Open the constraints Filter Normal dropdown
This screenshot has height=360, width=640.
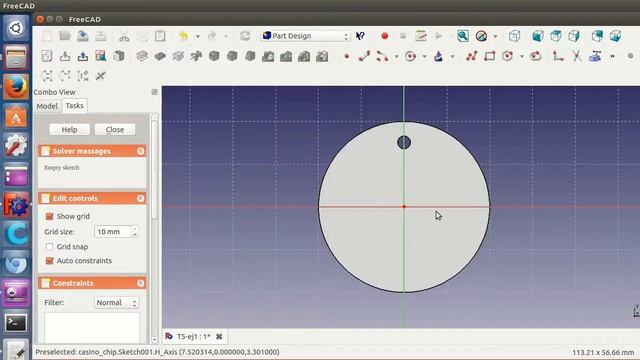(x=116, y=302)
